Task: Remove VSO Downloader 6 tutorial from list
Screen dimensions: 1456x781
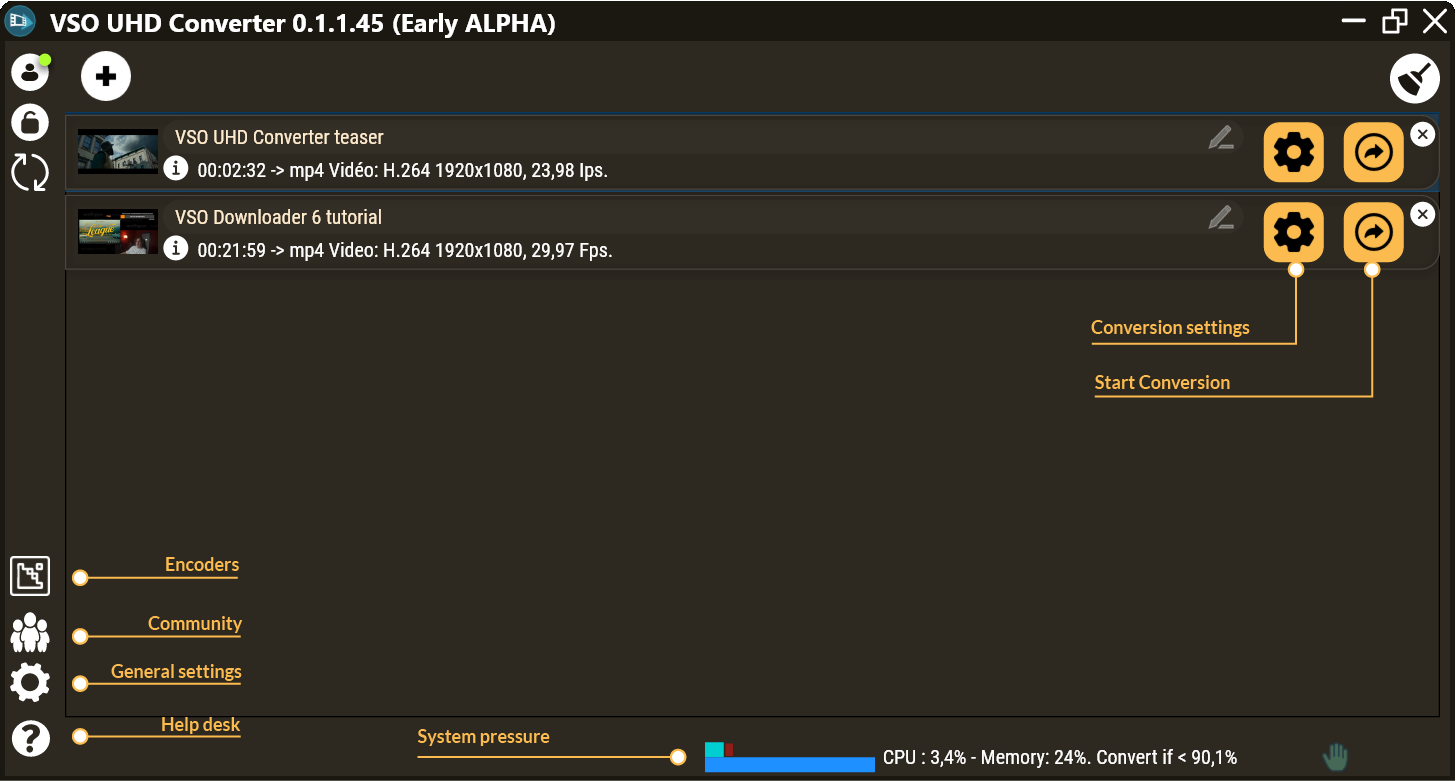Action: pyautogui.click(x=1422, y=214)
